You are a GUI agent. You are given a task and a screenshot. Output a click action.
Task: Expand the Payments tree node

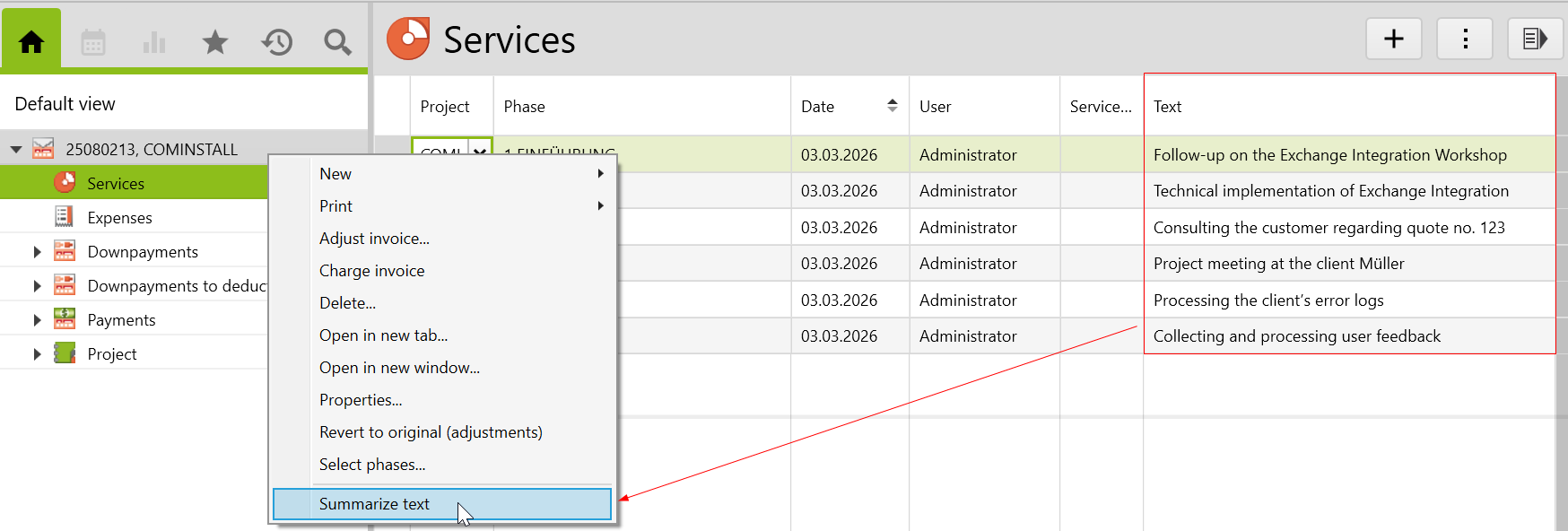37,320
